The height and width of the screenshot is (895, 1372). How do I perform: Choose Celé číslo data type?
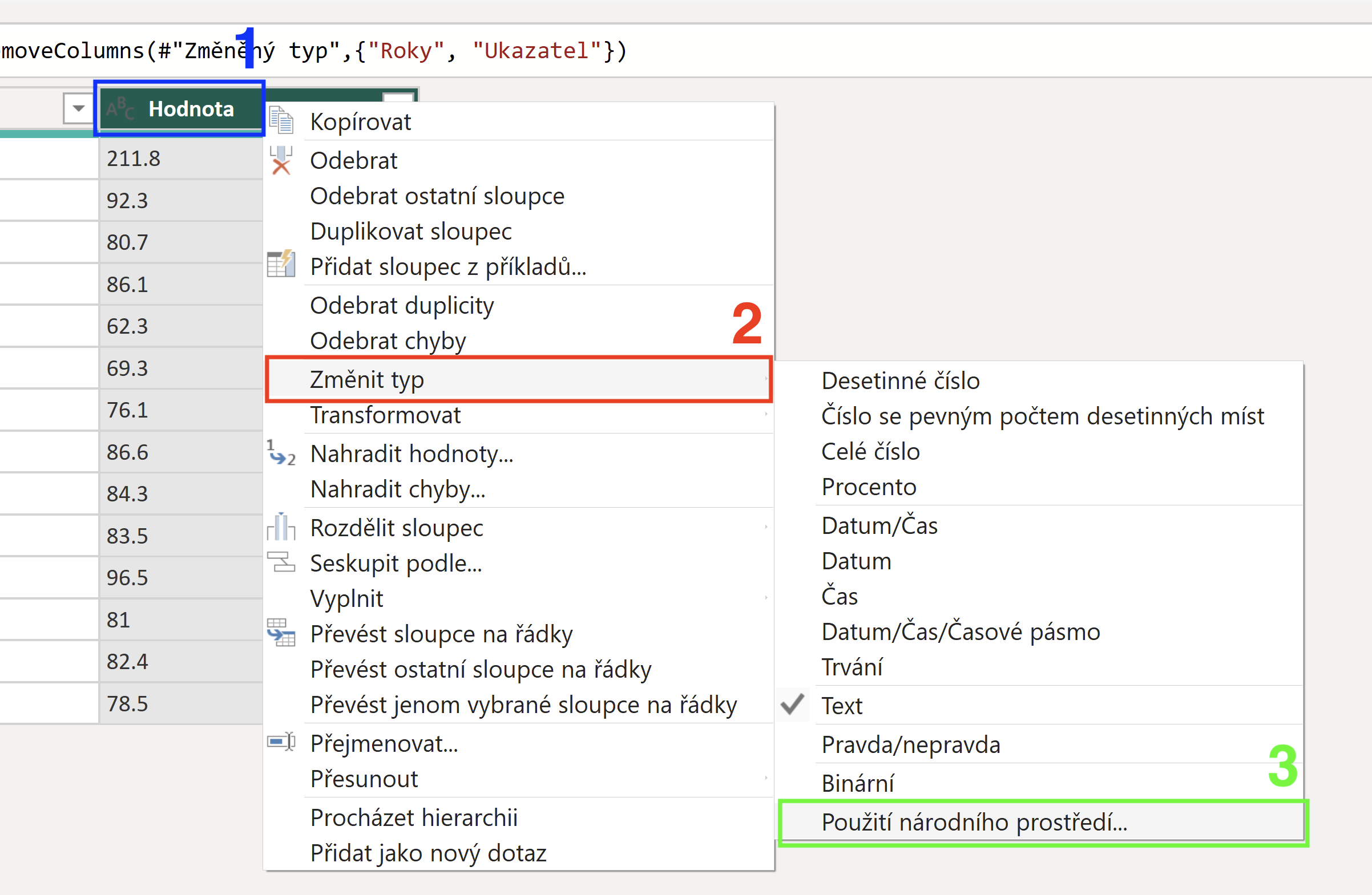(x=1039, y=451)
